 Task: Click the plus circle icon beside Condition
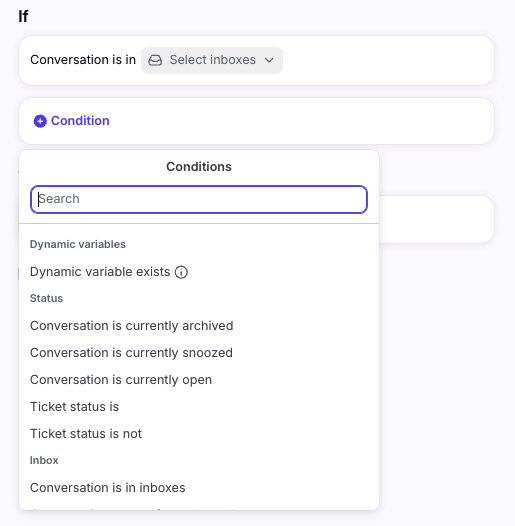point(40,121)
